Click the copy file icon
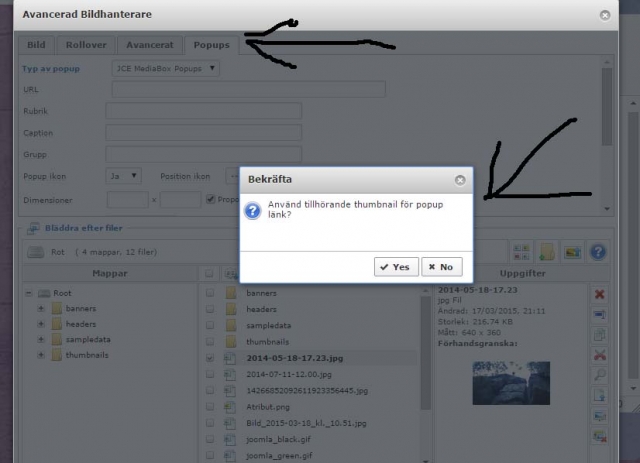 tap(600, 334)
